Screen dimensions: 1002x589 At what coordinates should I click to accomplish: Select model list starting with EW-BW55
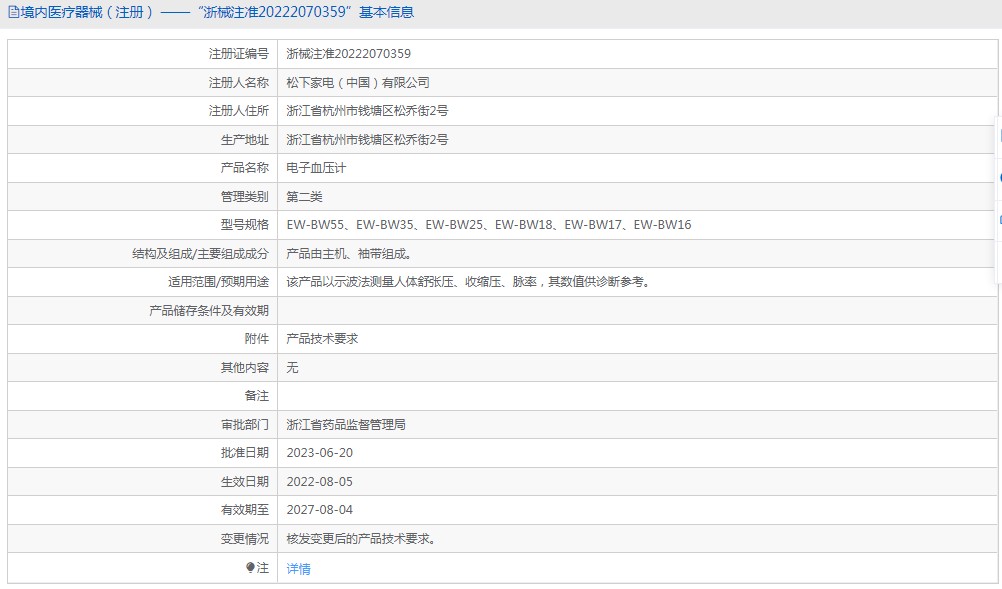tap(489, 225)
